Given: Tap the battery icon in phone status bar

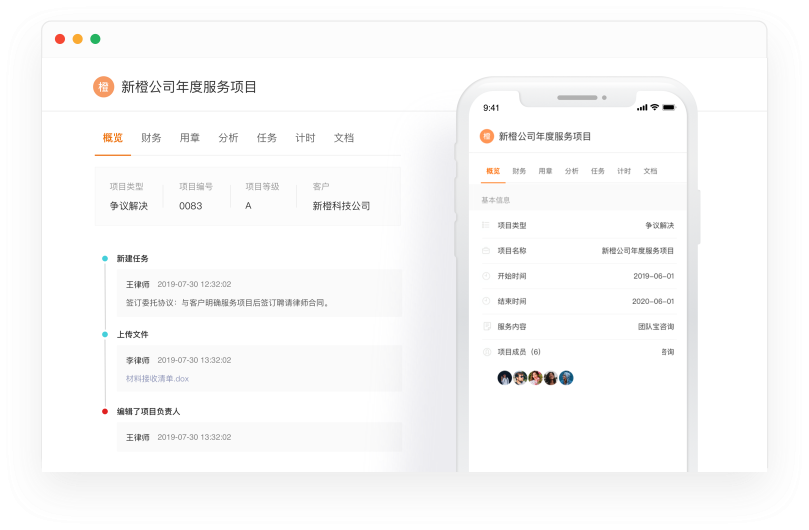Looking at the screenshot, I should [x=668, y=107].
